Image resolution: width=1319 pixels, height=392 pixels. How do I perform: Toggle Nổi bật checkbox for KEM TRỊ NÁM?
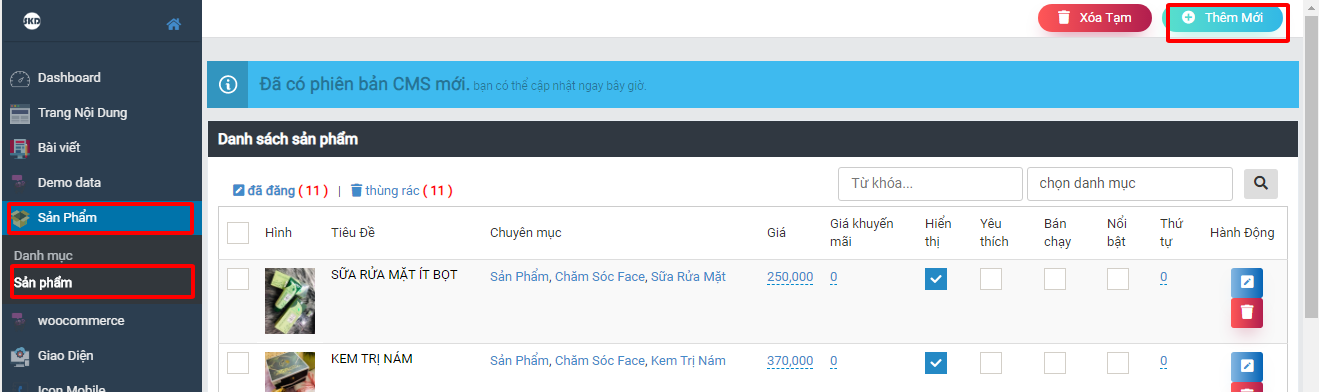point(1118,363)
